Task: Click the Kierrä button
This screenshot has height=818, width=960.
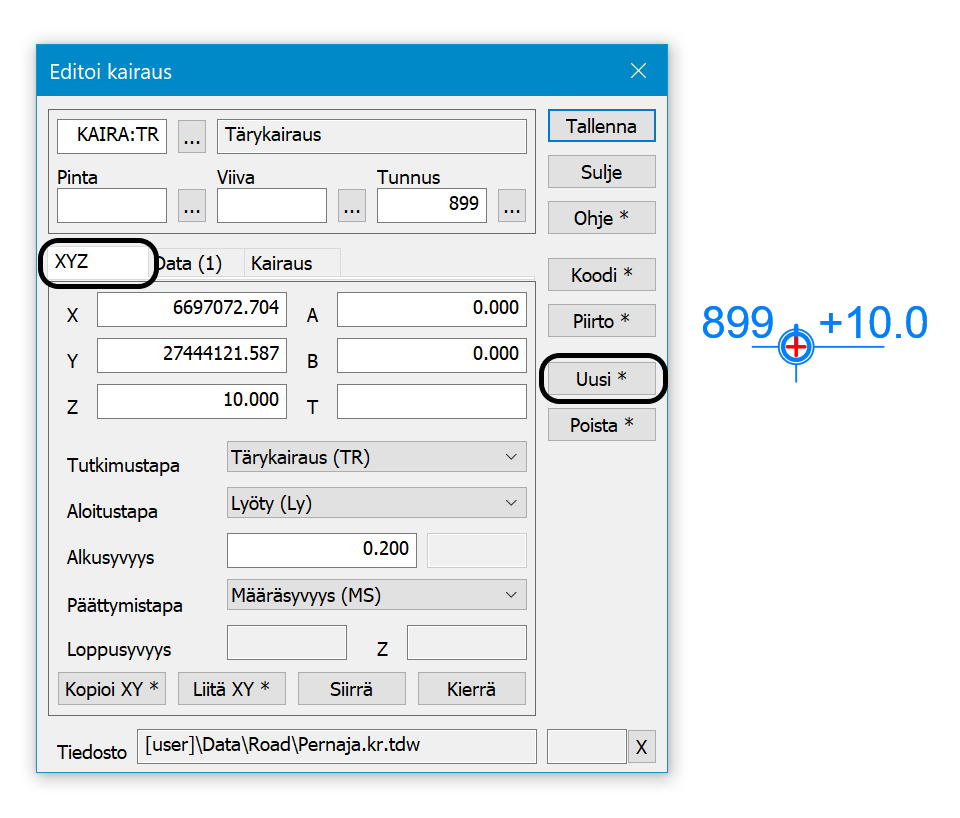Action: coord(471,689)
